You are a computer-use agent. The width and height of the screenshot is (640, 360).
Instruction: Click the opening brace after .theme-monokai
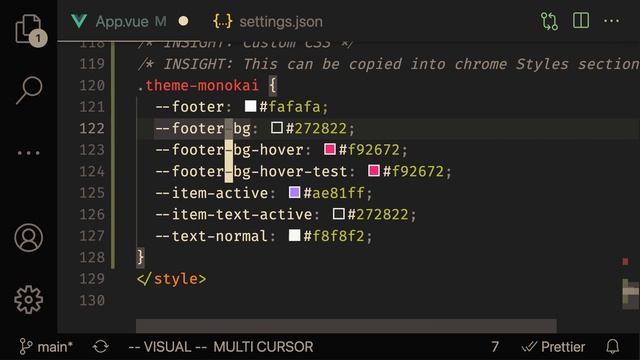coord(273,85)
